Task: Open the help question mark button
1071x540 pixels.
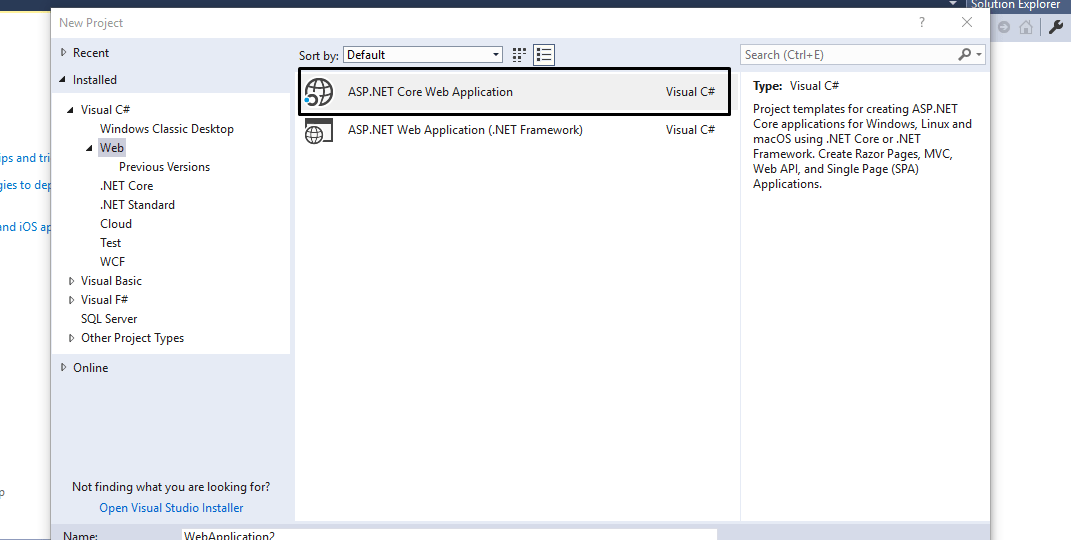Action: click(920, 22)
